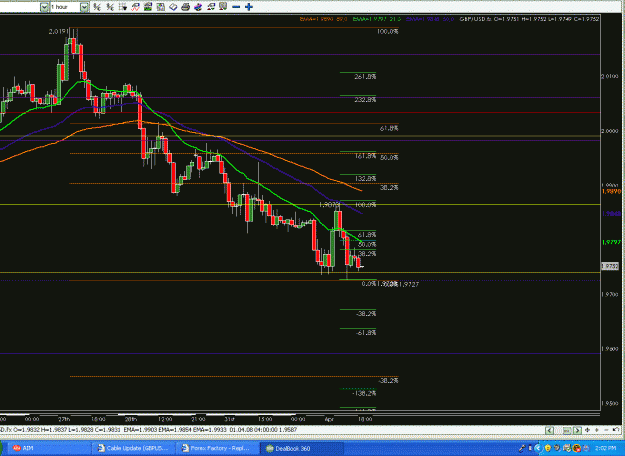Click the 232.8% Fibonacci level label
The height and width of the screenshot is (456, 625).
point(365,100)
